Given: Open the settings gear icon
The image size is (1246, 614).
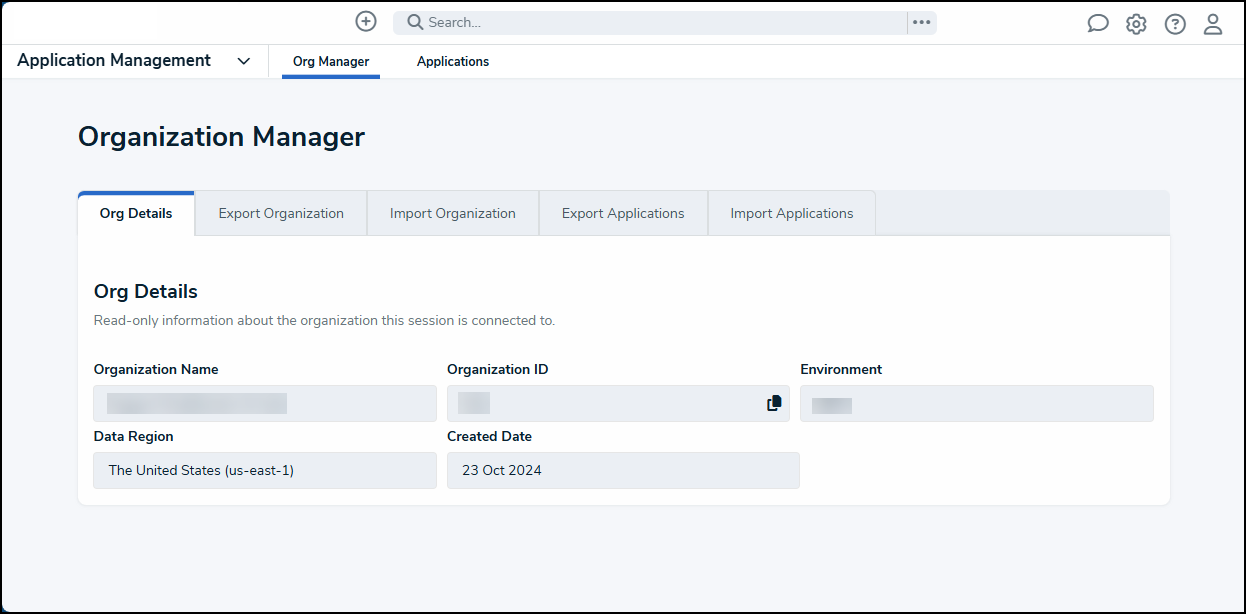Looking at the screenshot, I should tap(1136, 24).
